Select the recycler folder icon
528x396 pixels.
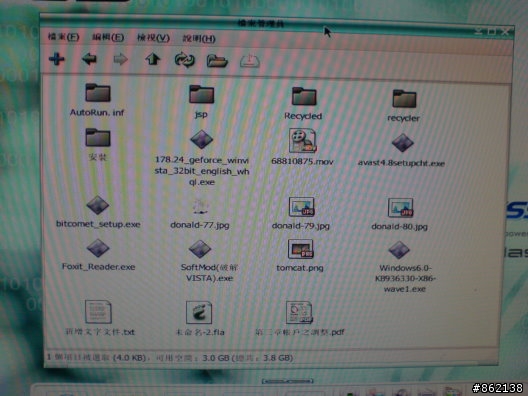pyautogui.click(x=404, y=98)
